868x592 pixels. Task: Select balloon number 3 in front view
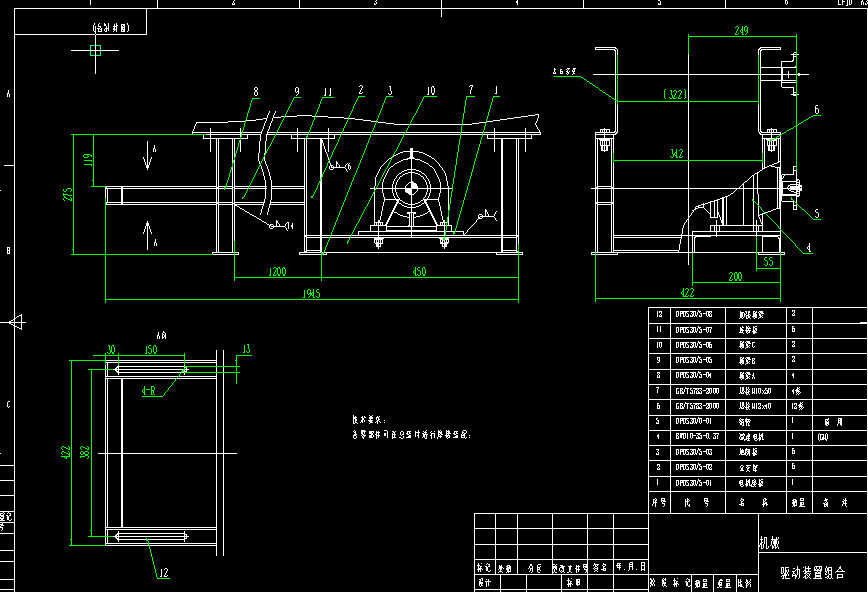(390, 90)
